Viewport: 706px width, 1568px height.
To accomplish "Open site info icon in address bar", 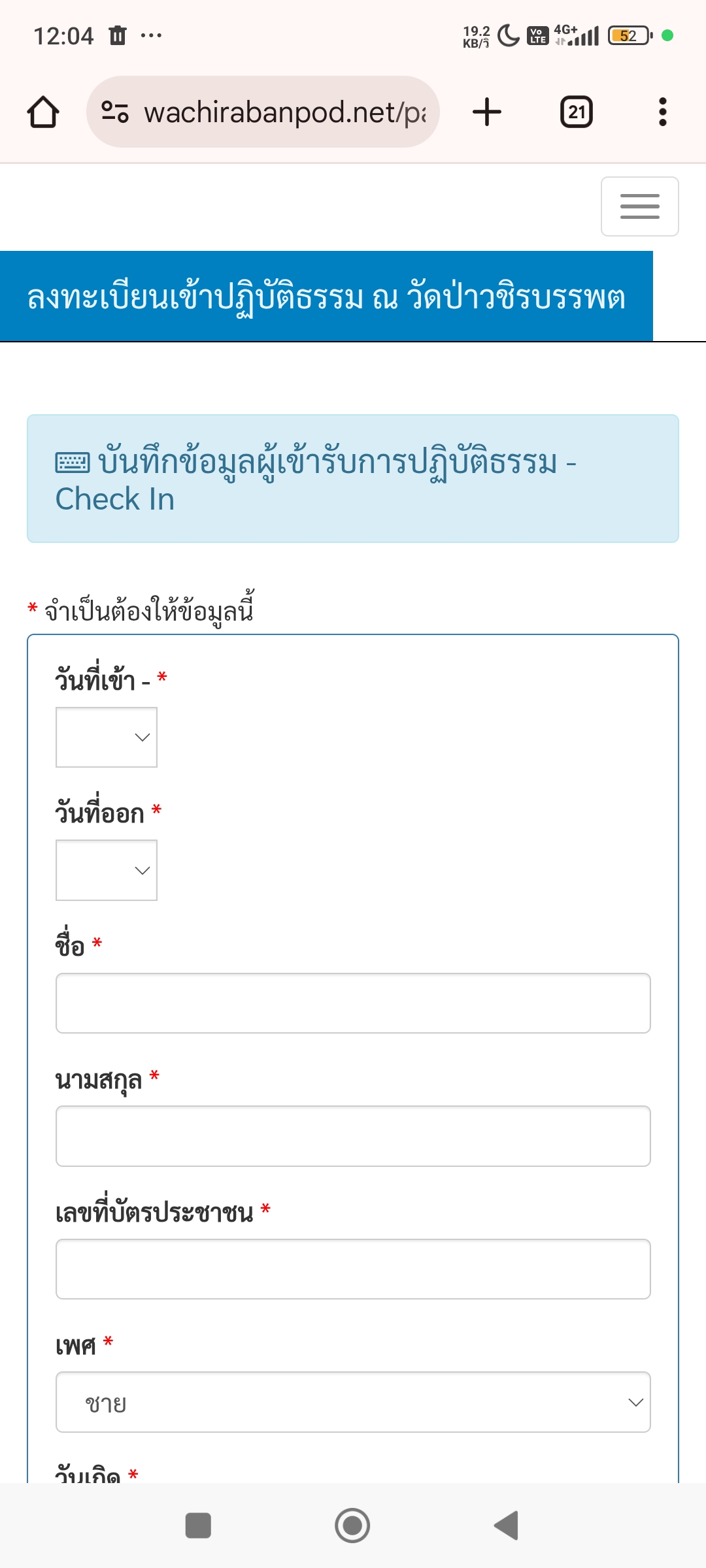I will [115, 112].
